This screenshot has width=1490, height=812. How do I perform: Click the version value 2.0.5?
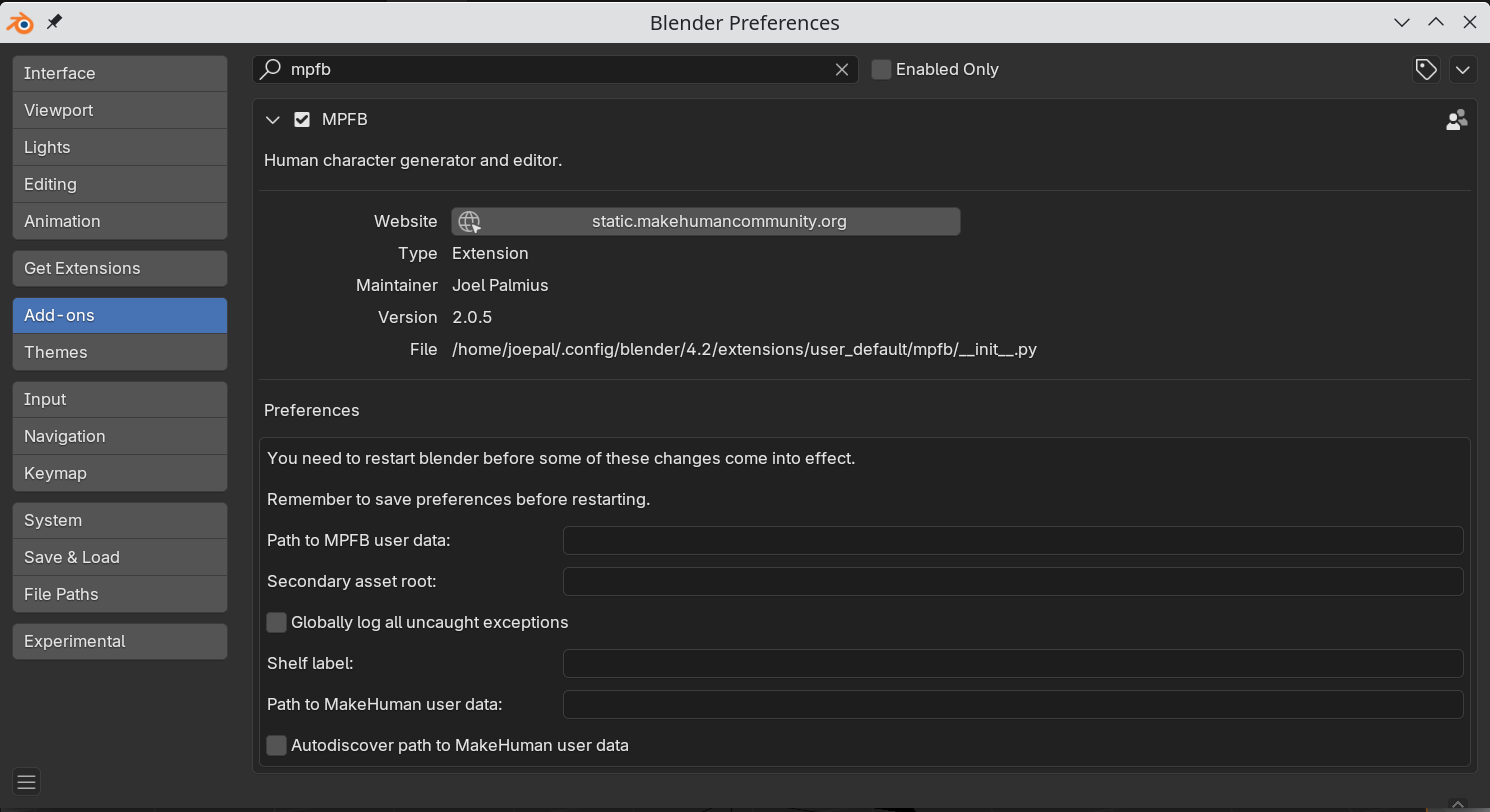tap(472, 318)
